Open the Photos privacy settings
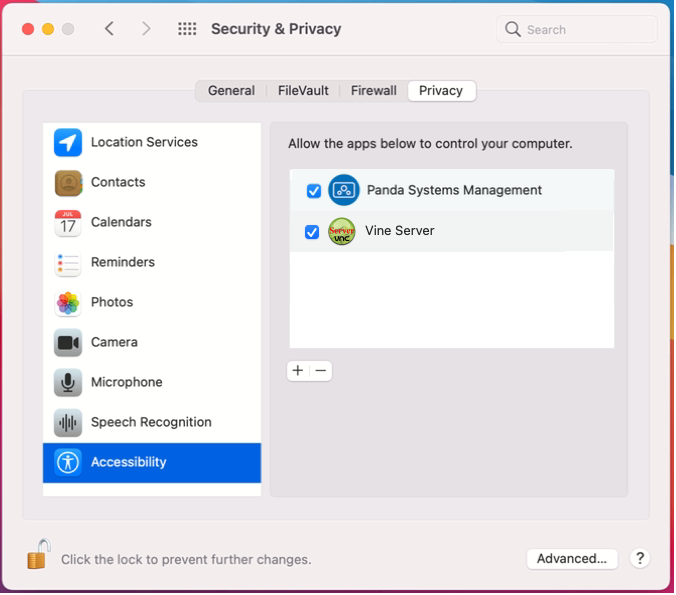 (x=152, y=303)
